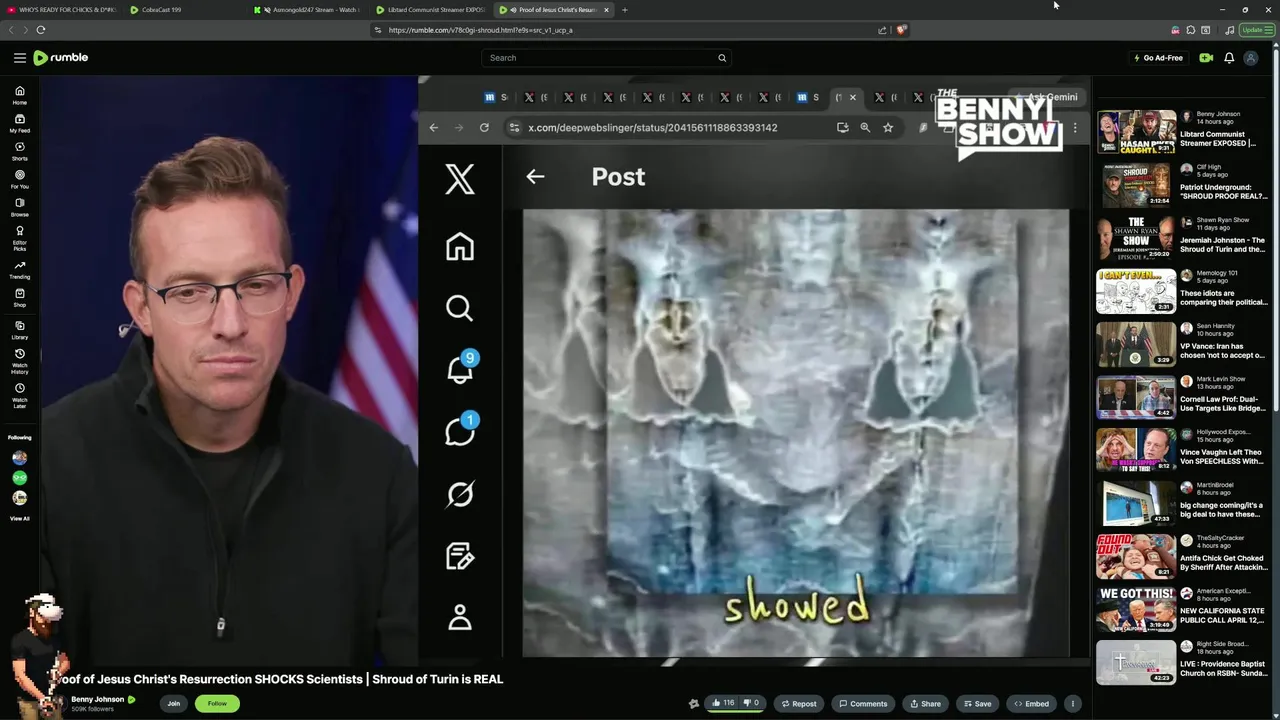
Task: Open Browse in the sidebar
Action: point(19,207)
